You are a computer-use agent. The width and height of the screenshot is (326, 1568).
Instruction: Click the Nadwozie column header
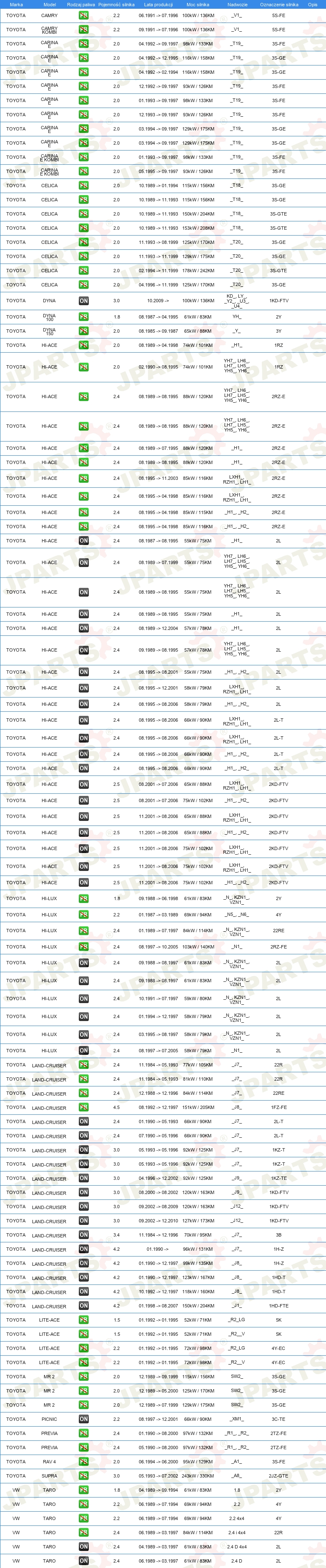(237, 4)
